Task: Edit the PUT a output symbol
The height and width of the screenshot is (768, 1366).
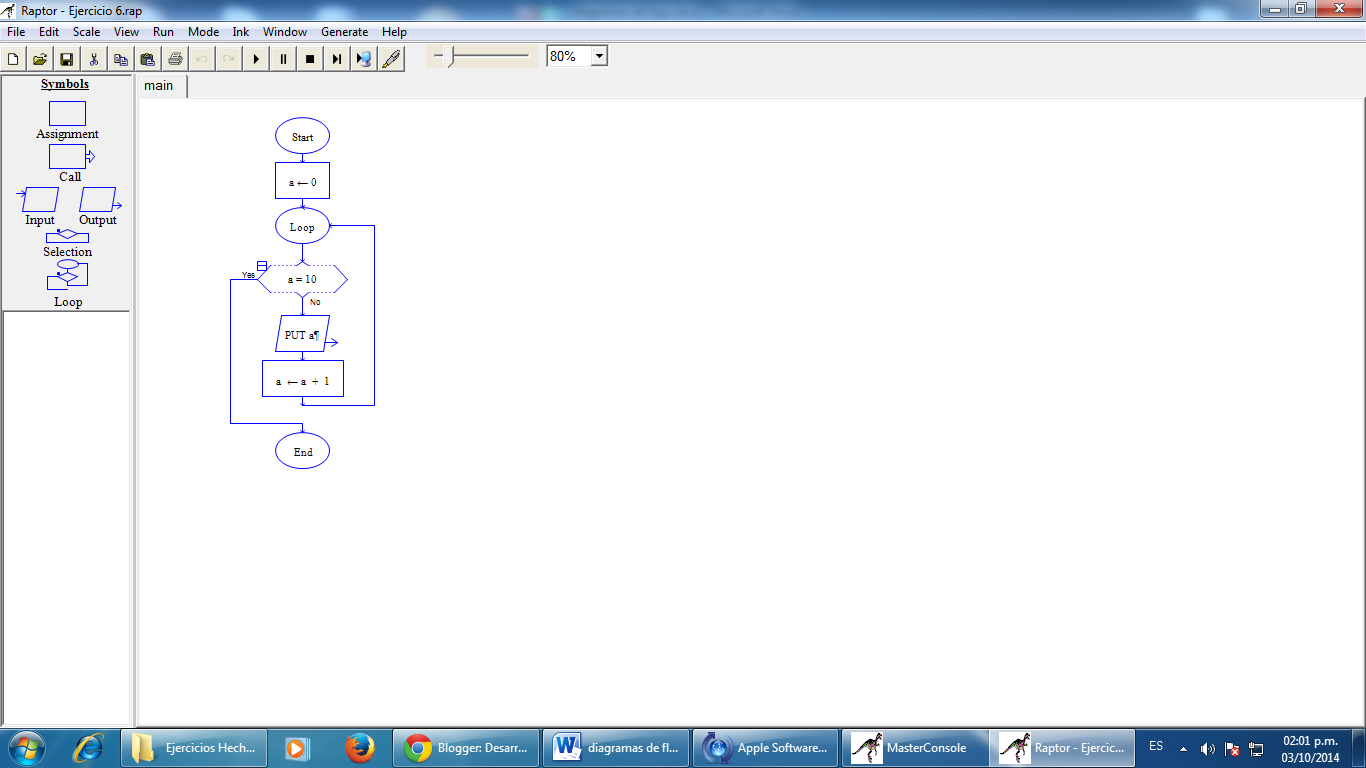Action: 300,335
